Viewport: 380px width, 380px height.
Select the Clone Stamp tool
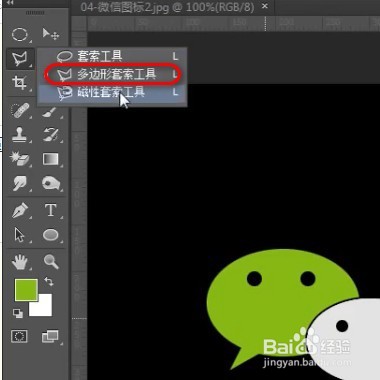click(x=20, y=135)
